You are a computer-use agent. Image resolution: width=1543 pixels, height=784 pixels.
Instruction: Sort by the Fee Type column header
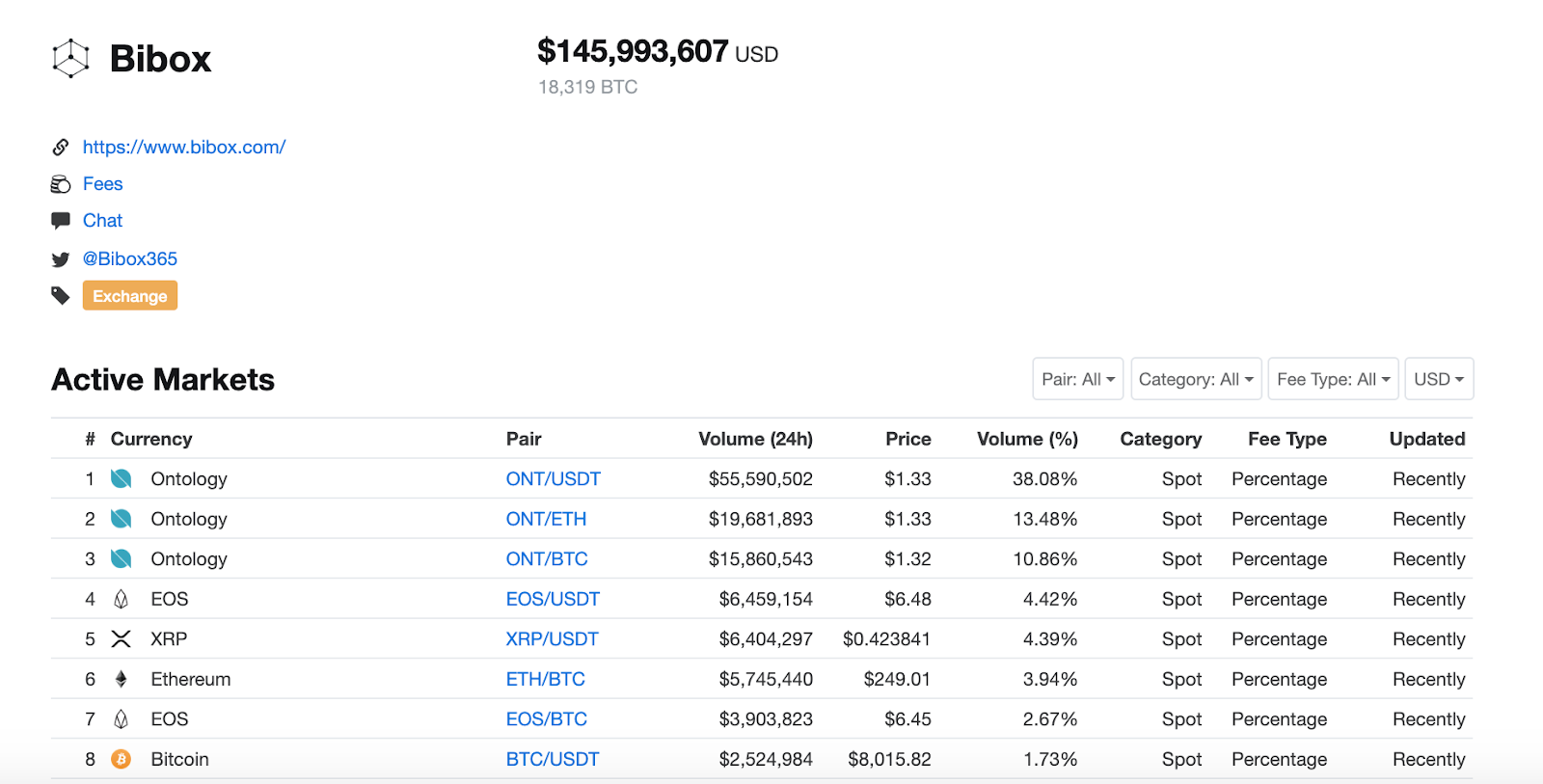click(x=1287, y=439)
